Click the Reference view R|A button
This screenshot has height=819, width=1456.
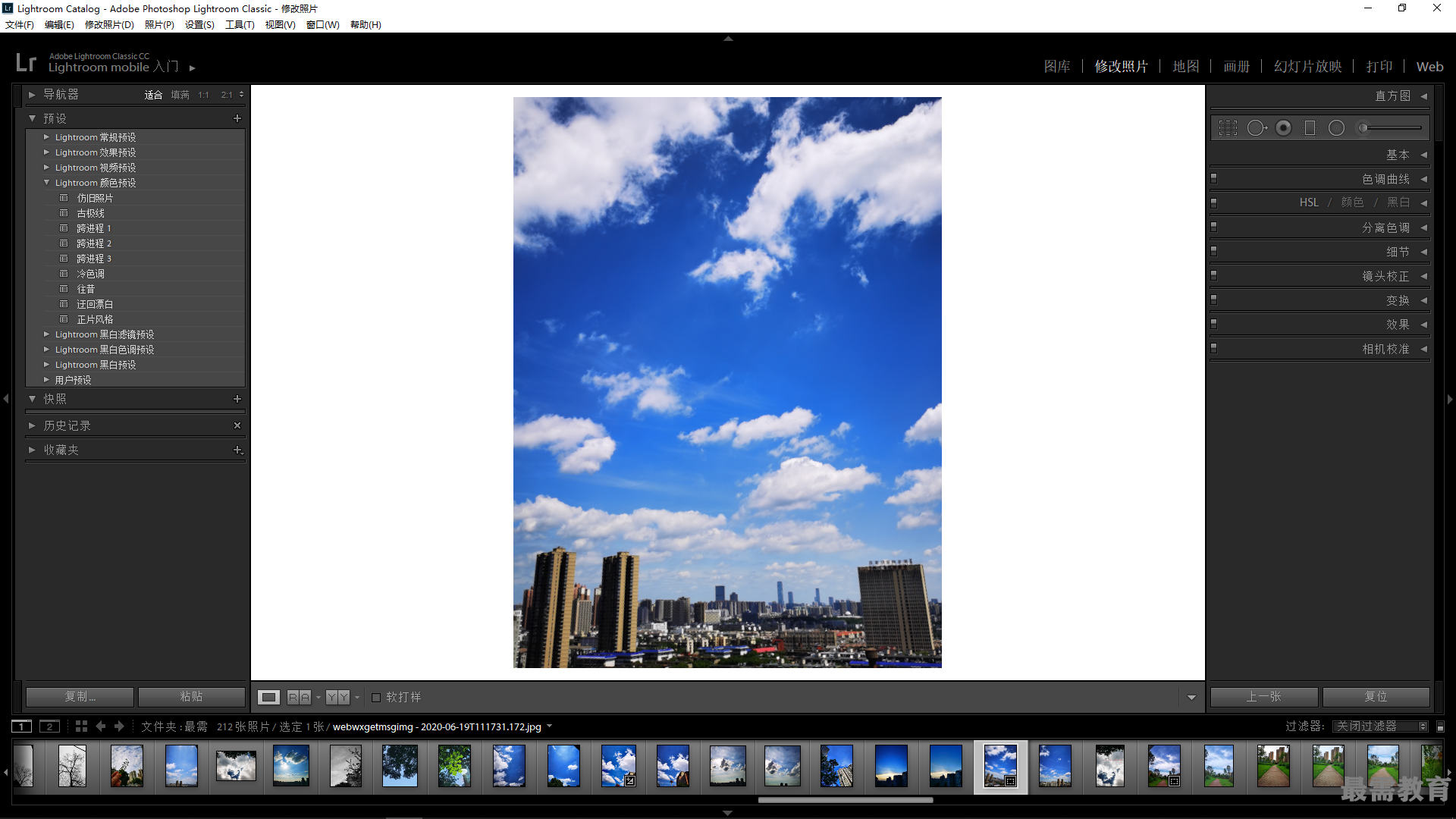[299, 697]
